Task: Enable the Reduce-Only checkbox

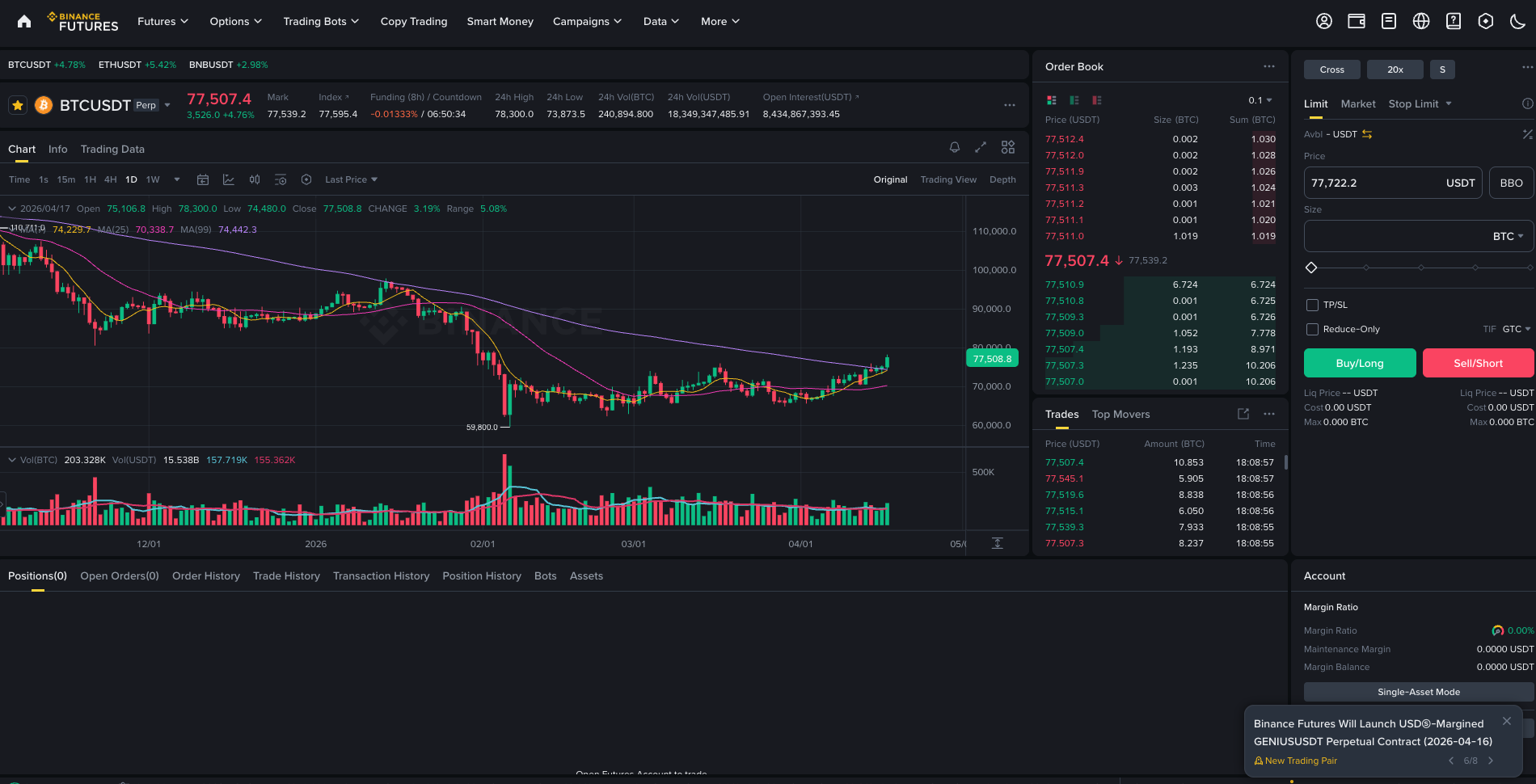Action: click(1313, 329)
